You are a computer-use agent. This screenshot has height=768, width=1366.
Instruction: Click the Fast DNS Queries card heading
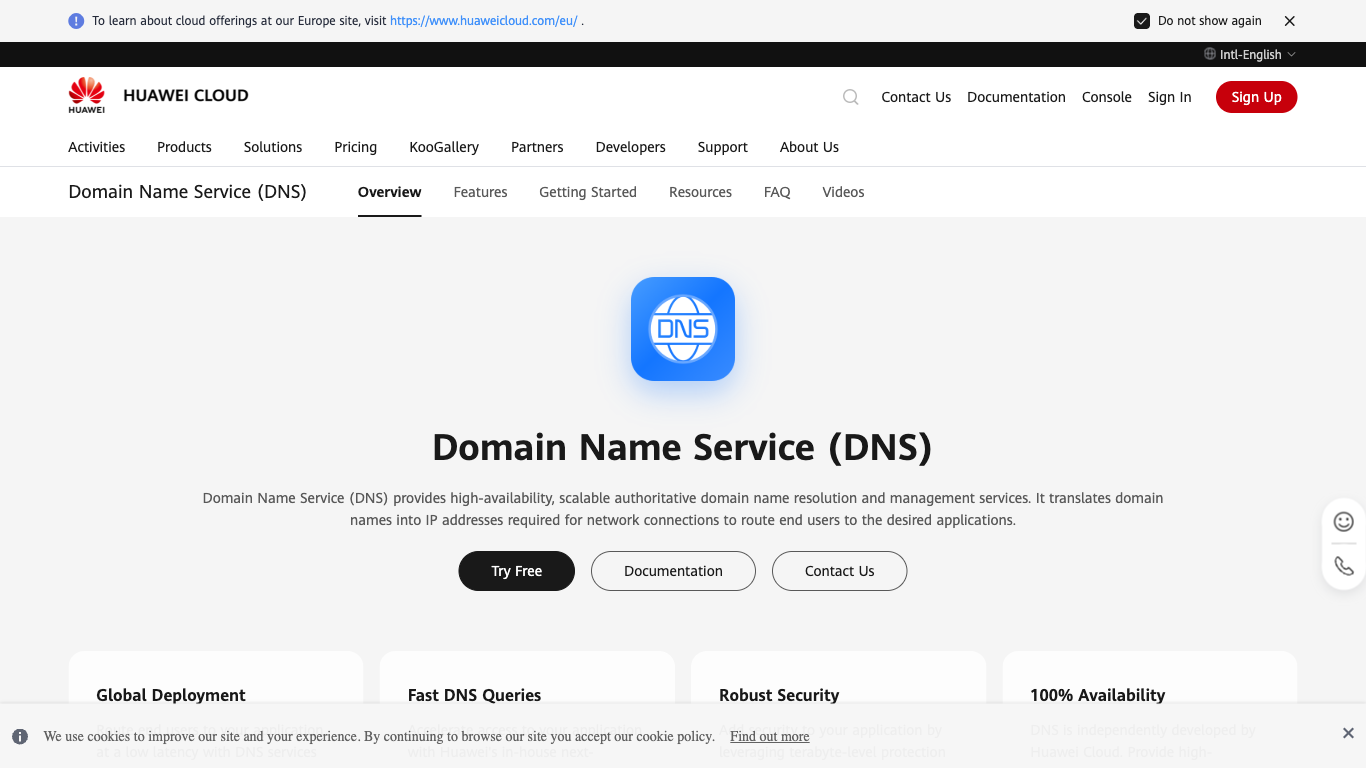coord(474,695)
